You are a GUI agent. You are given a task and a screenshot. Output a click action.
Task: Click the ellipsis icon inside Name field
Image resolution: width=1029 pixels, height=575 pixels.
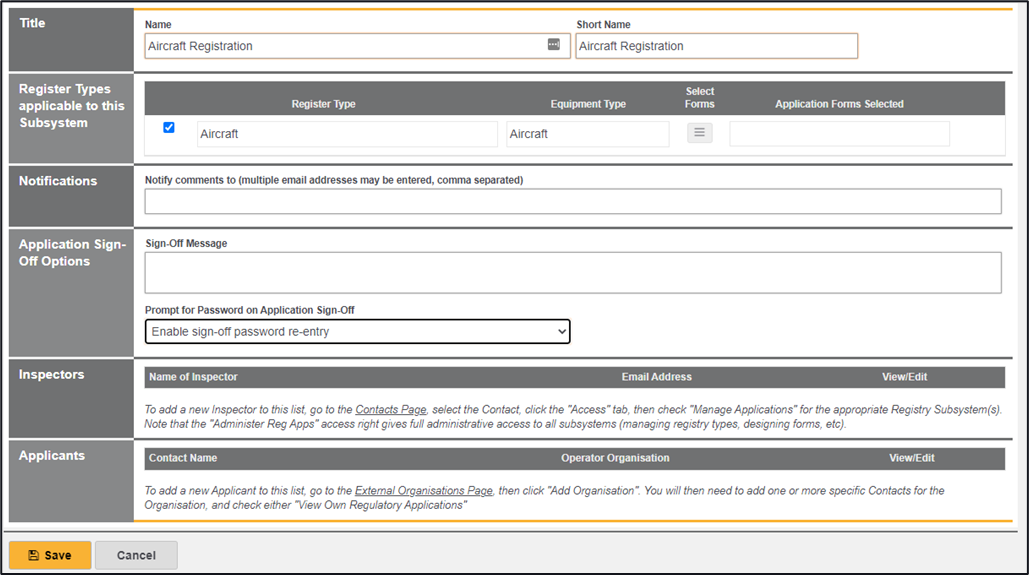click(x=554, y=45)
